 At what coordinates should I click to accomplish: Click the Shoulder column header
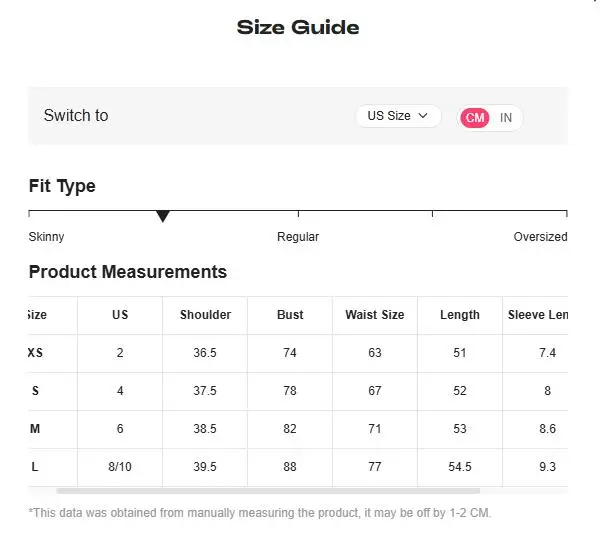coord(205,315)
